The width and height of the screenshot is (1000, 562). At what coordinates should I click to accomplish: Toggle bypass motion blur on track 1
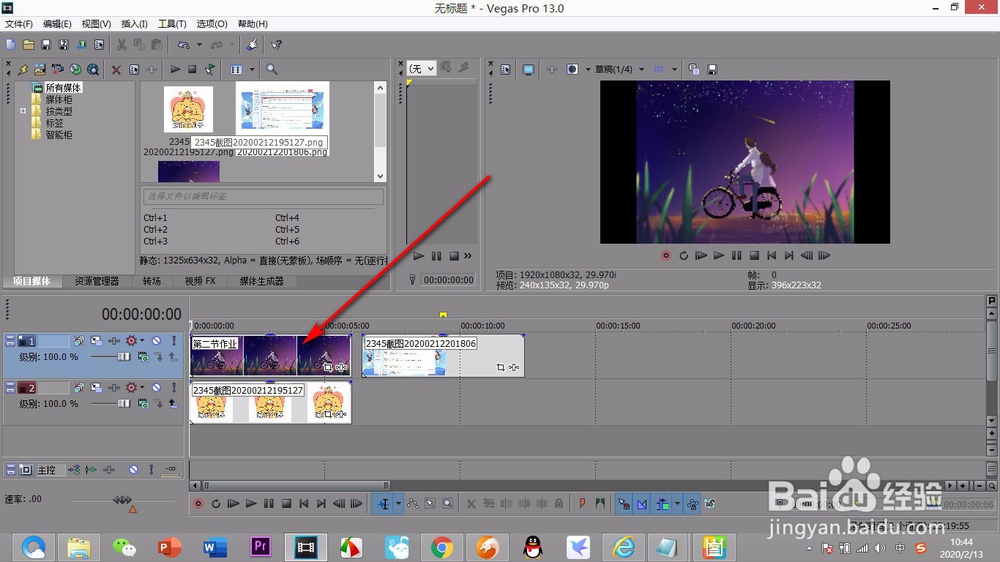(79, 341)
